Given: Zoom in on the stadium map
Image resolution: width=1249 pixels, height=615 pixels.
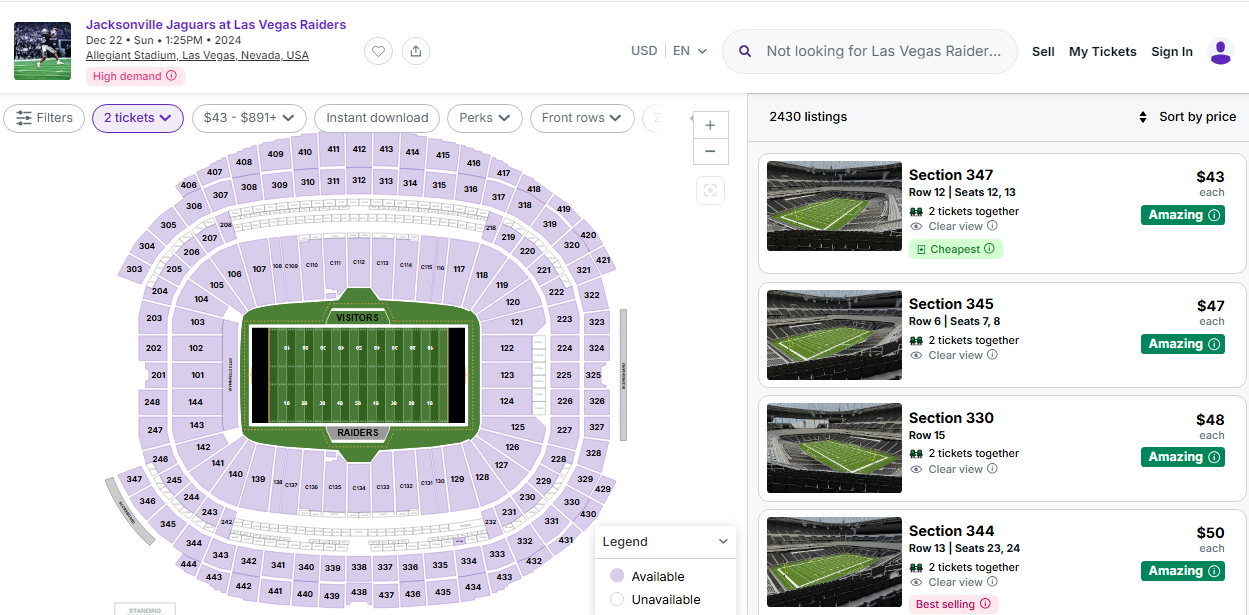Looking at the screenshot, I should pyautogui.click(x=710, y=126).
